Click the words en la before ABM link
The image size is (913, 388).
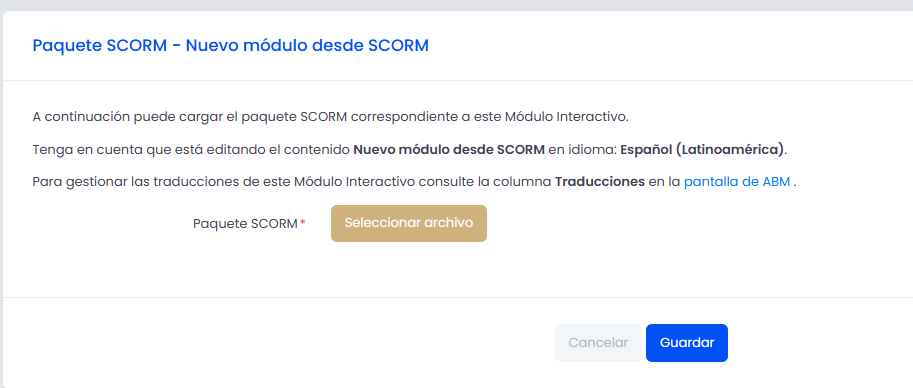click(x=664, y=182)
